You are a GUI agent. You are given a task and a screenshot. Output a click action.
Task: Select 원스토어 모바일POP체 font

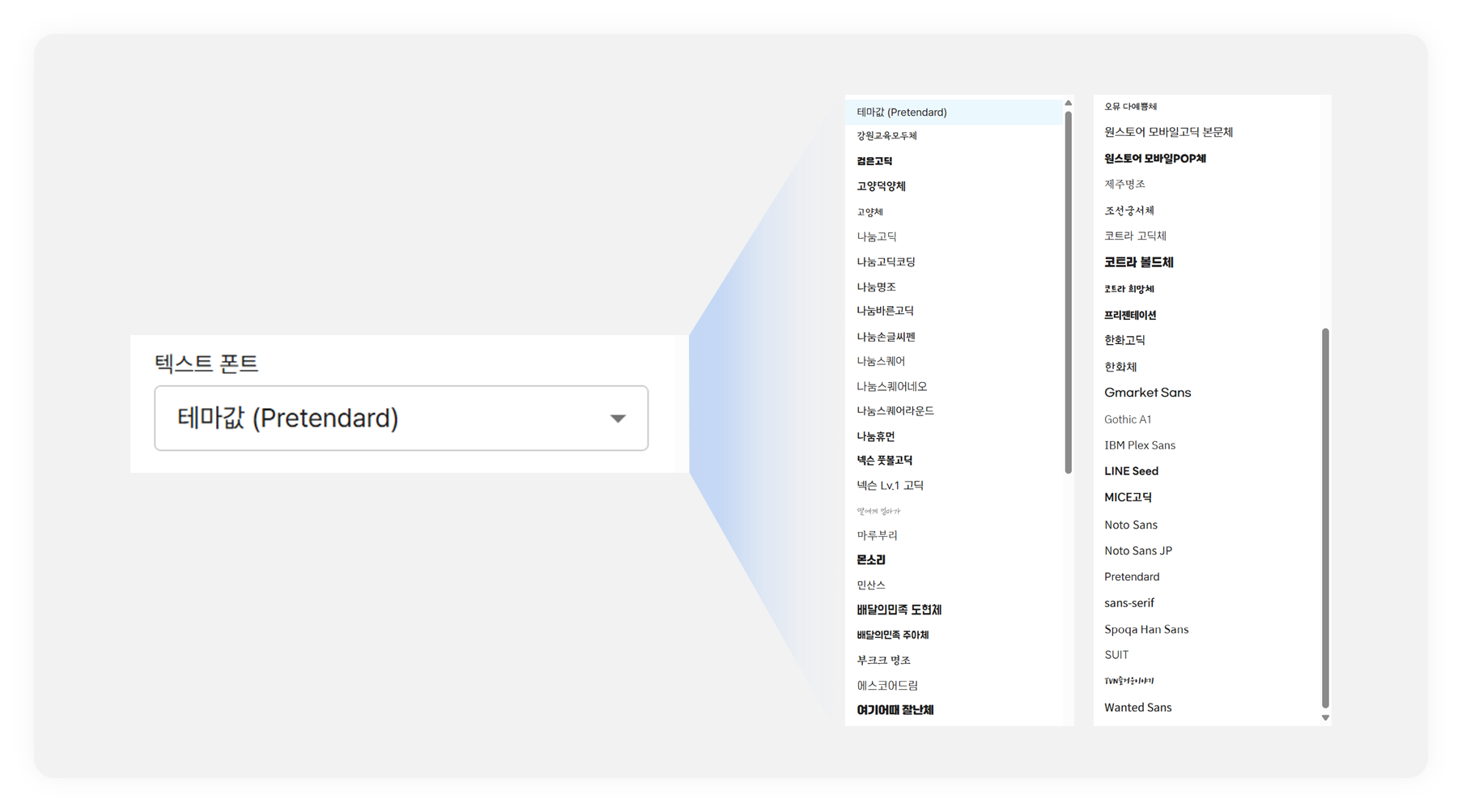point(1154,159)
